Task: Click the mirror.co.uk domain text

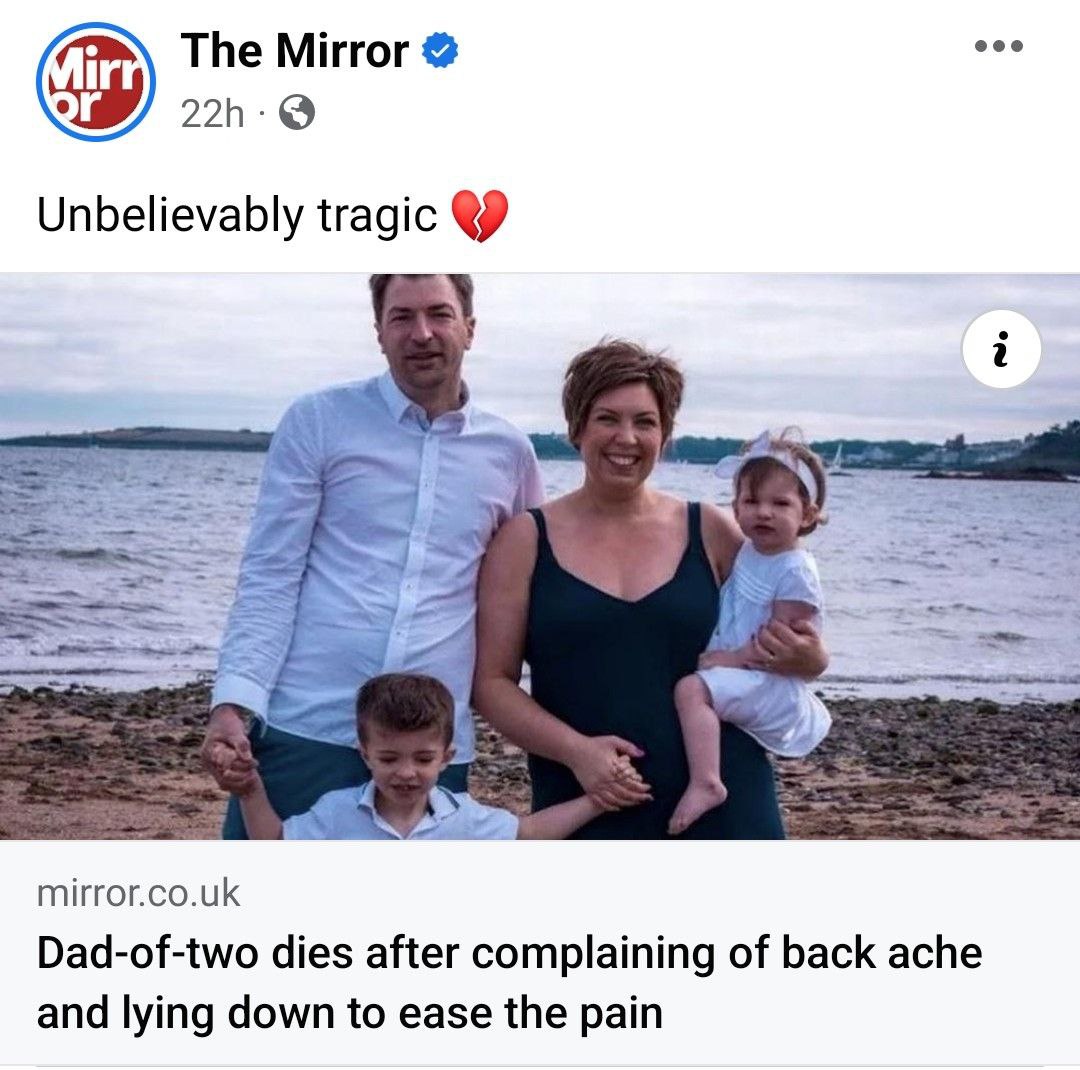Action: 138,894
